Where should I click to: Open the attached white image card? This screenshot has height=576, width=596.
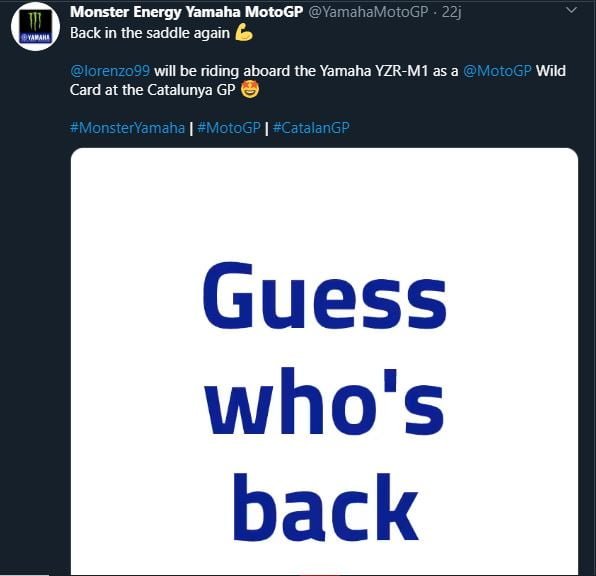coord(324,361)
